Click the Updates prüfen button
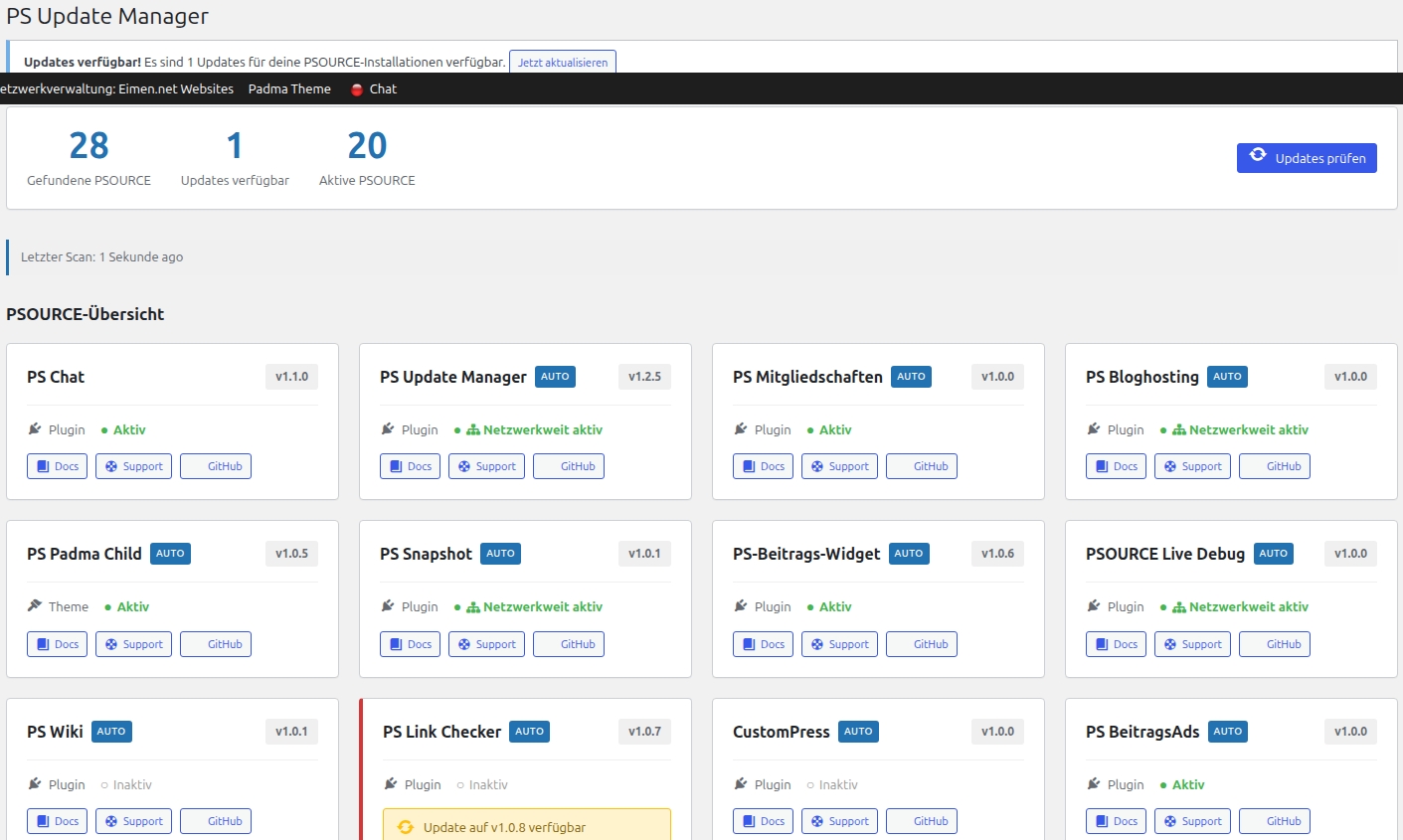This screenshot has height=840, width=1403. 1306,158
